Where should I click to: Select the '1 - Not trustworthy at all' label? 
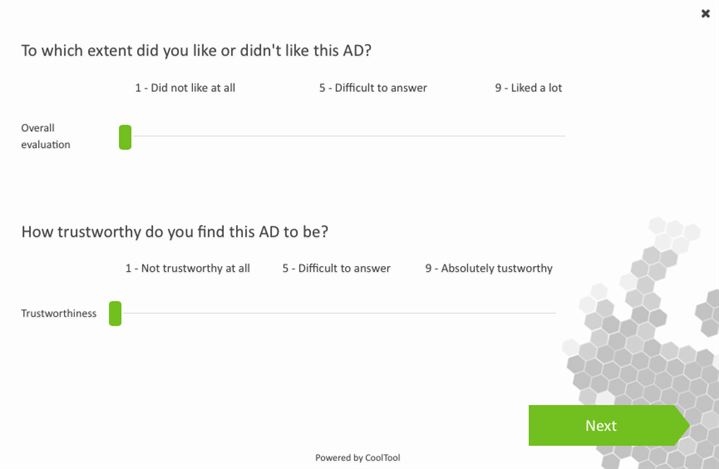point(187,268)
